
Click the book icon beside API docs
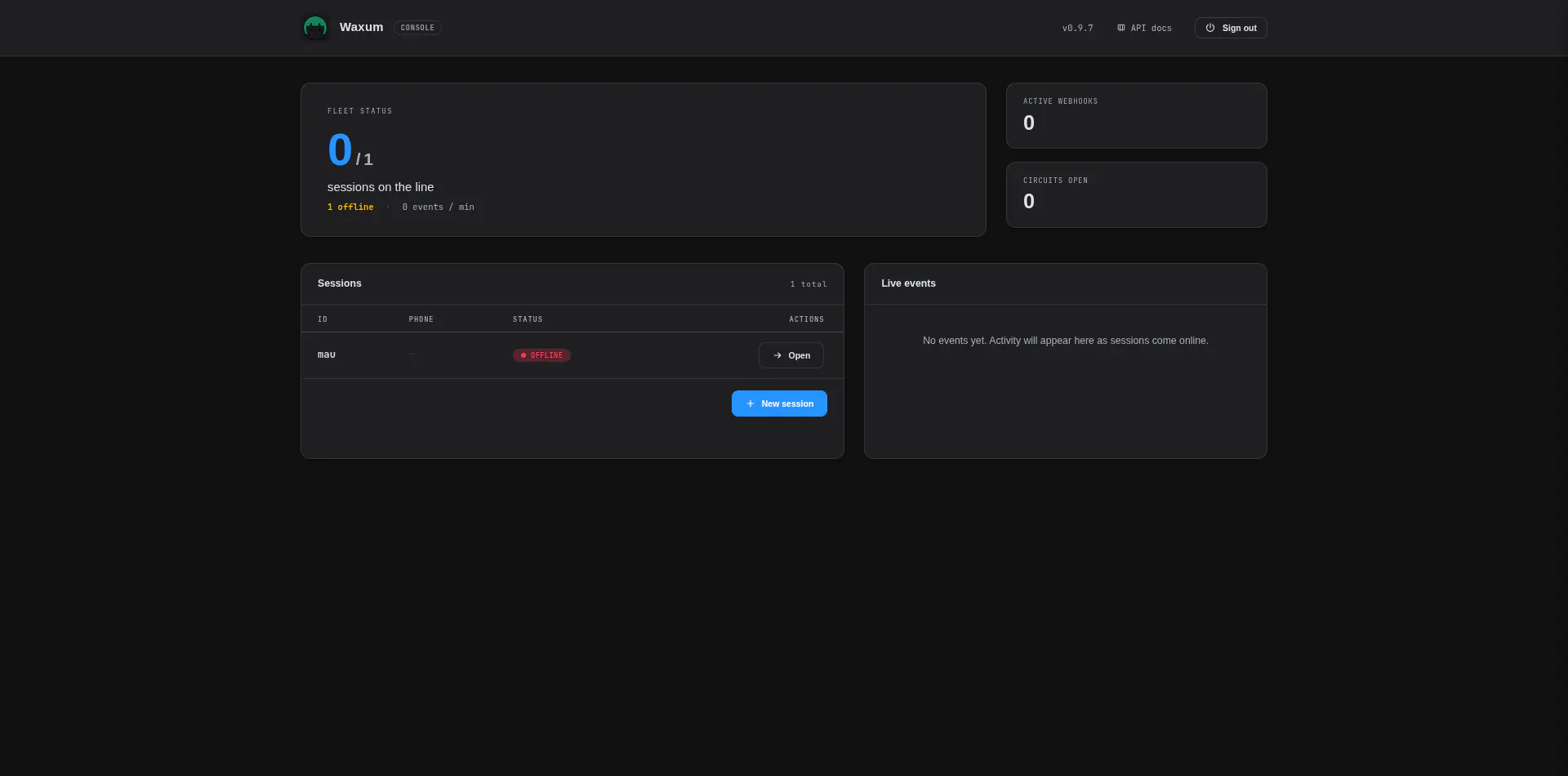click(x=1121, y=28)
